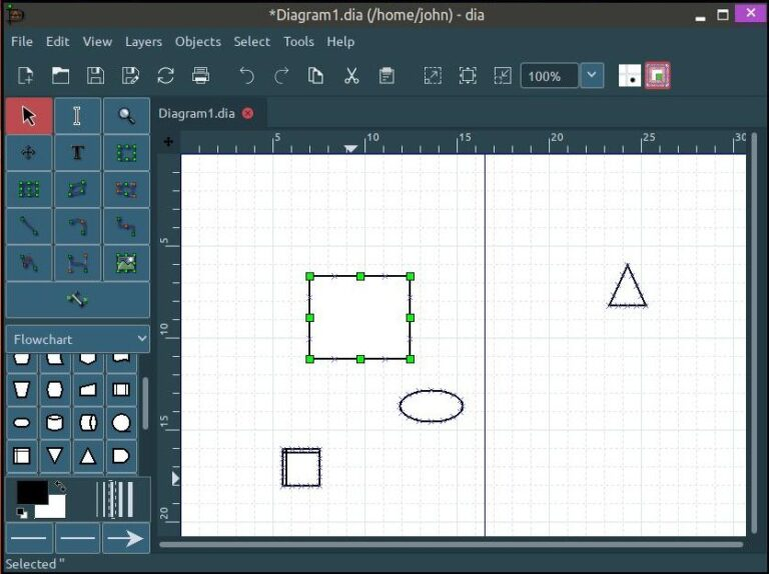Reset to default black/white colors
The height and width of the screenshot is (574, 769).
22,513
